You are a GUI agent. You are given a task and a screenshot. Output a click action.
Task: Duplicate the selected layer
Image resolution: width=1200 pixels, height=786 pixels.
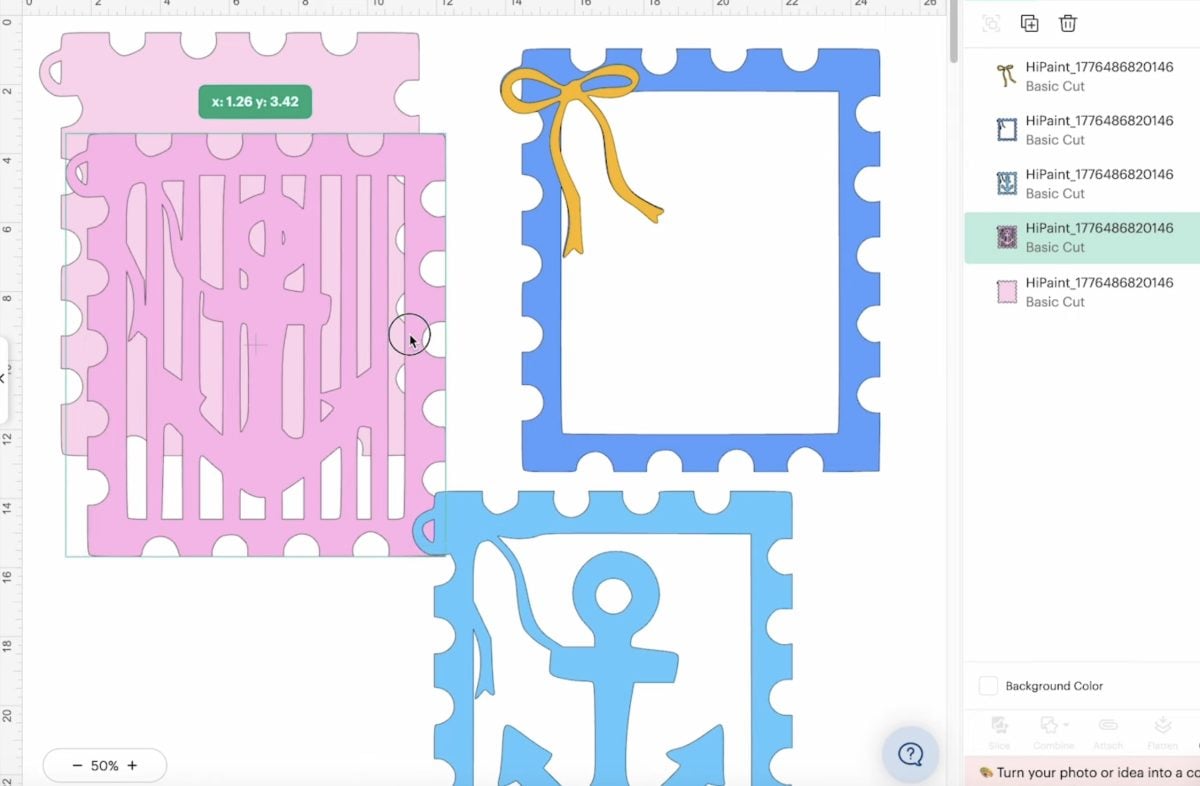[x=1029, y=24]
